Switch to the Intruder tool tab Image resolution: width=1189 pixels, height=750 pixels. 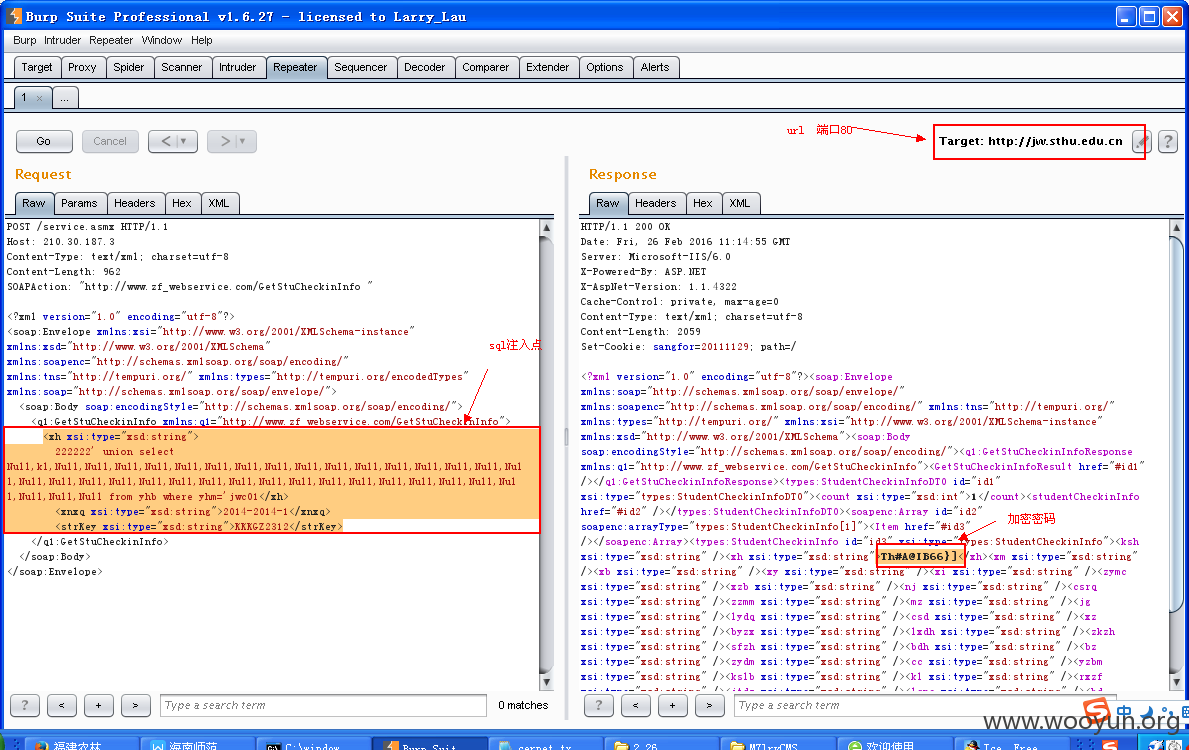[237, 67]
